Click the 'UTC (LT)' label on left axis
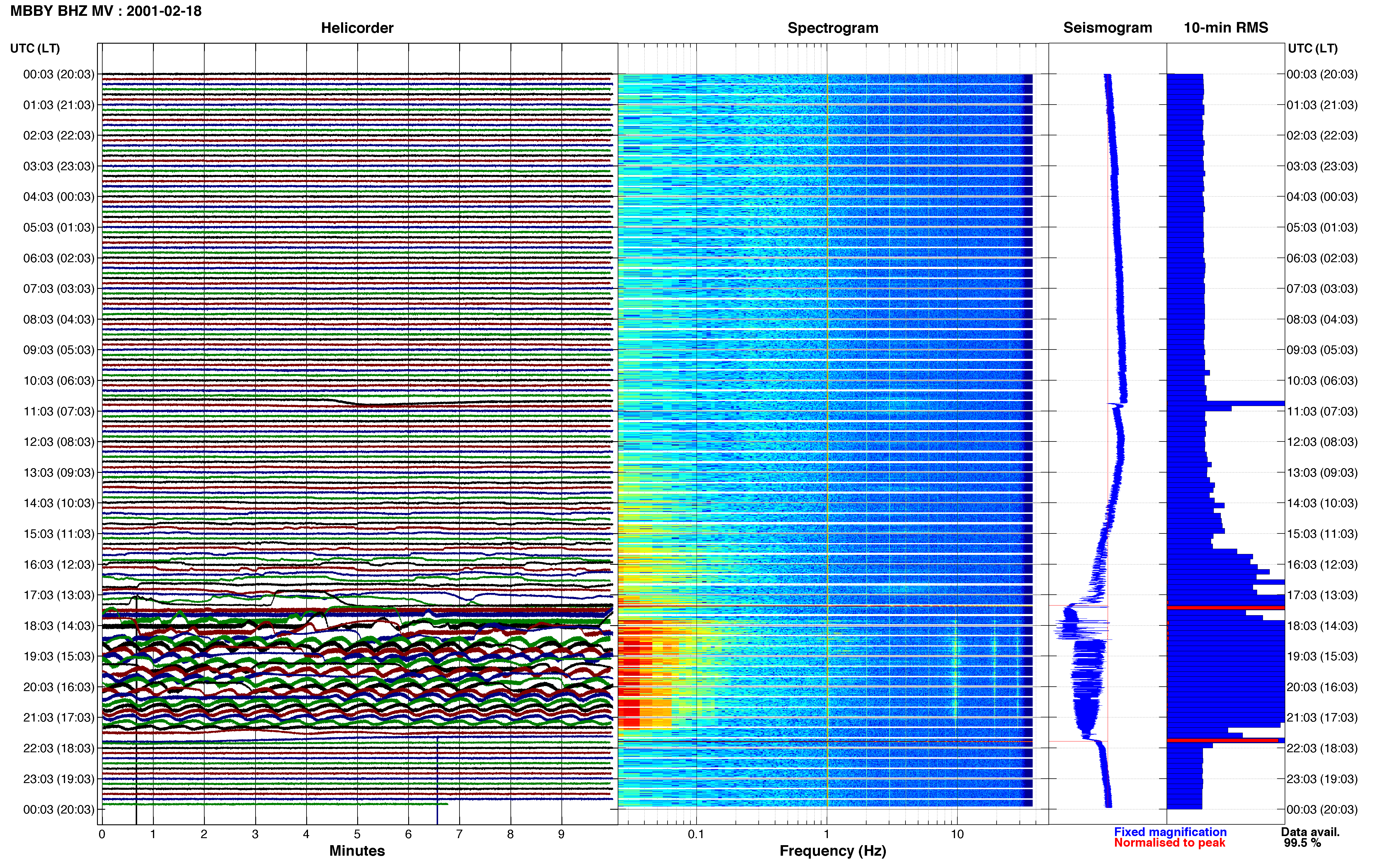 pos(35,48)
